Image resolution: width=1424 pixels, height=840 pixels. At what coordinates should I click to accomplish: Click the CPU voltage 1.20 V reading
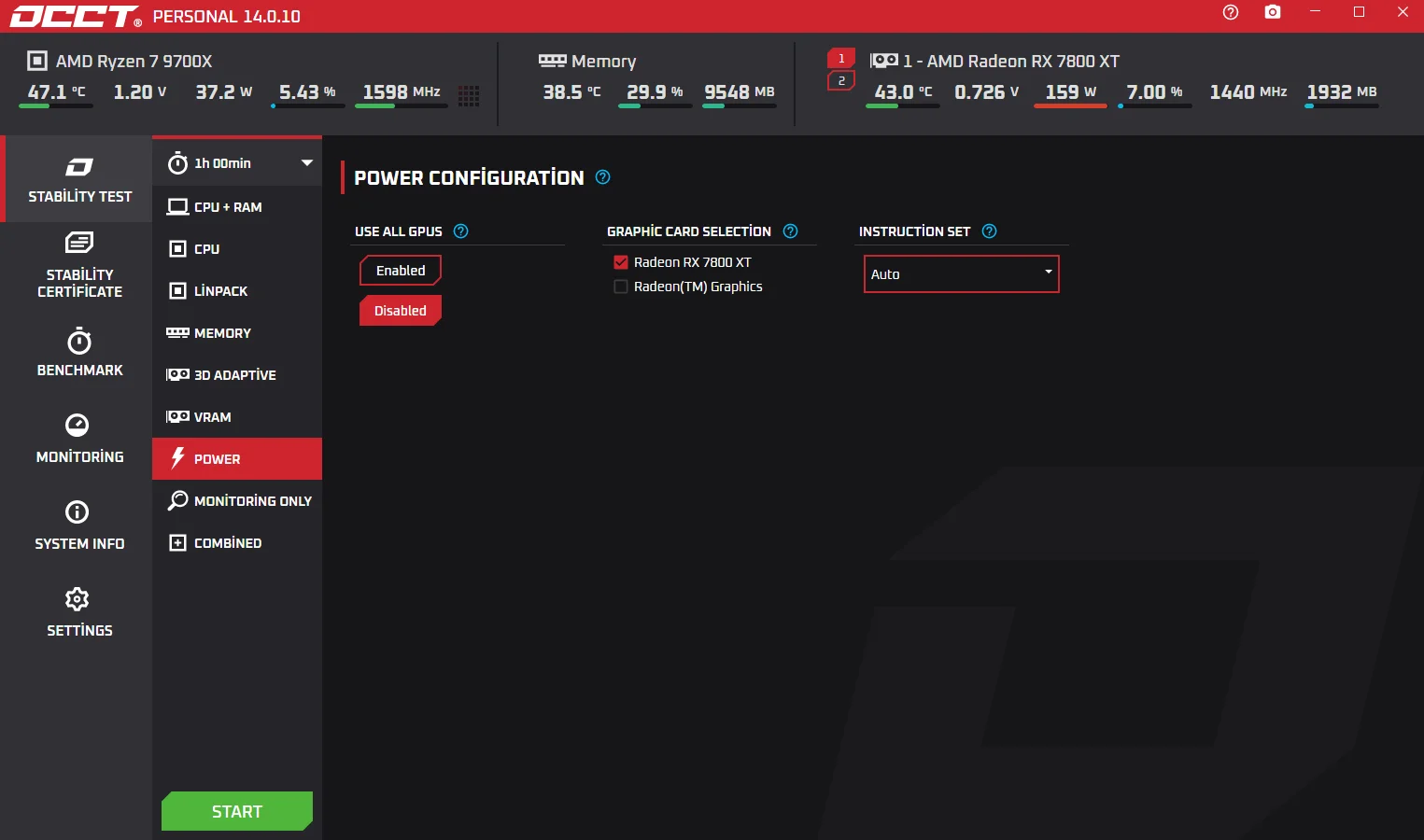pos(140,91)
